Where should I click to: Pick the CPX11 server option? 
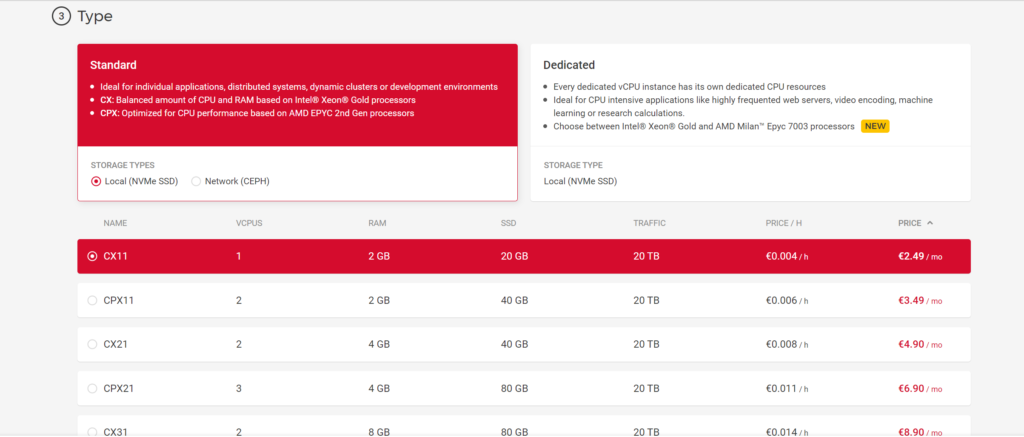point(93,300)
